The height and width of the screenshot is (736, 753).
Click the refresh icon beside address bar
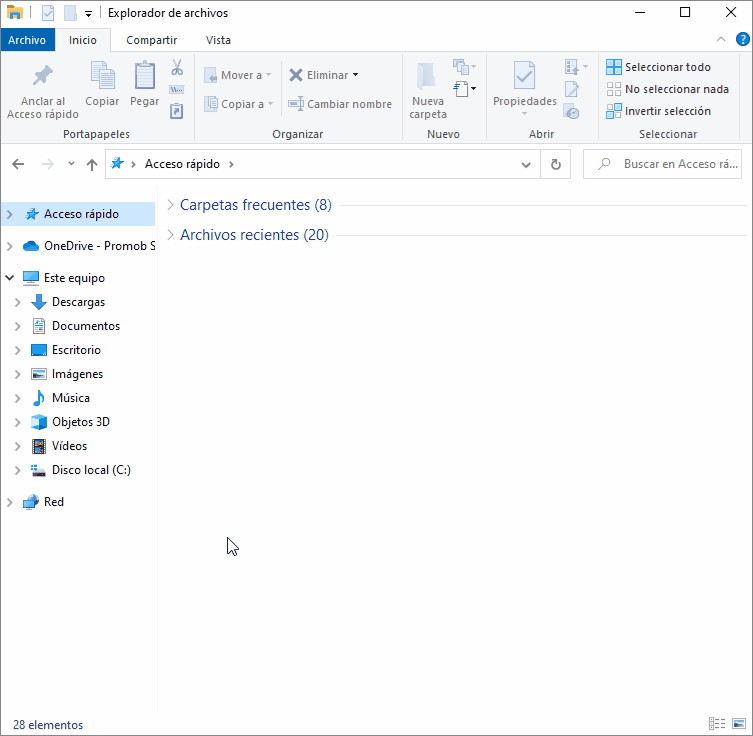[x=556, y=164]
